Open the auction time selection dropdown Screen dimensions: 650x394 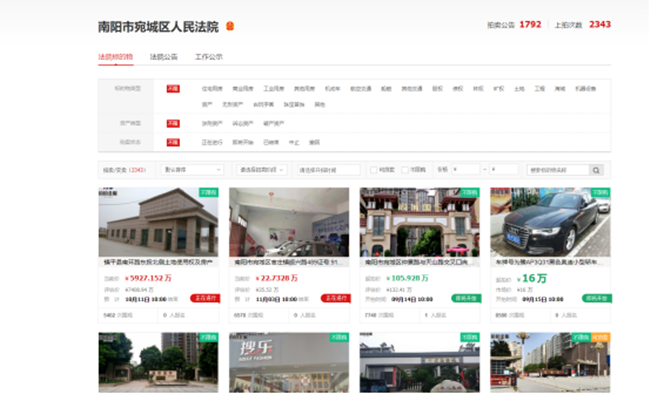pos(262,170)
